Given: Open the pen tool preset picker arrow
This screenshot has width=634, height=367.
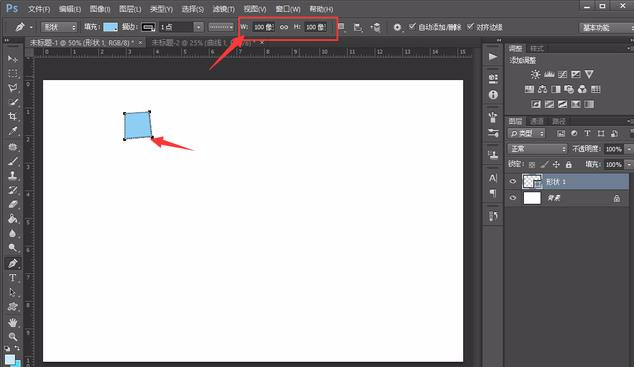Looking at the screenshot, I should tap(31, 27).
